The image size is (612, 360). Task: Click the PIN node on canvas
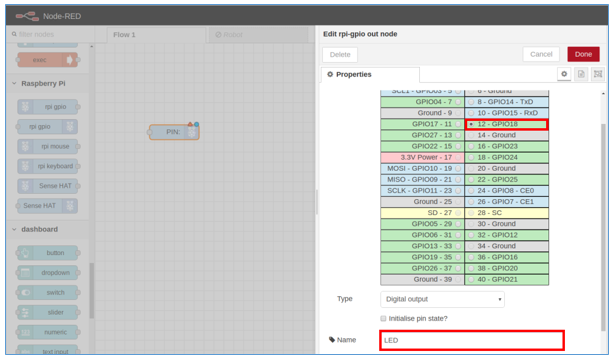coord(174,132)
